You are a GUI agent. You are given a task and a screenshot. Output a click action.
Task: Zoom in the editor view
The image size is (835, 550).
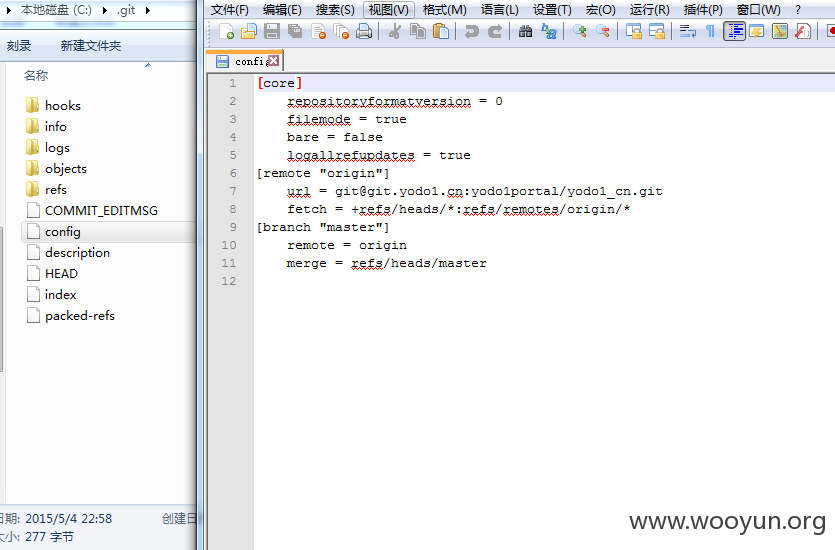click(x=579, y=31)
